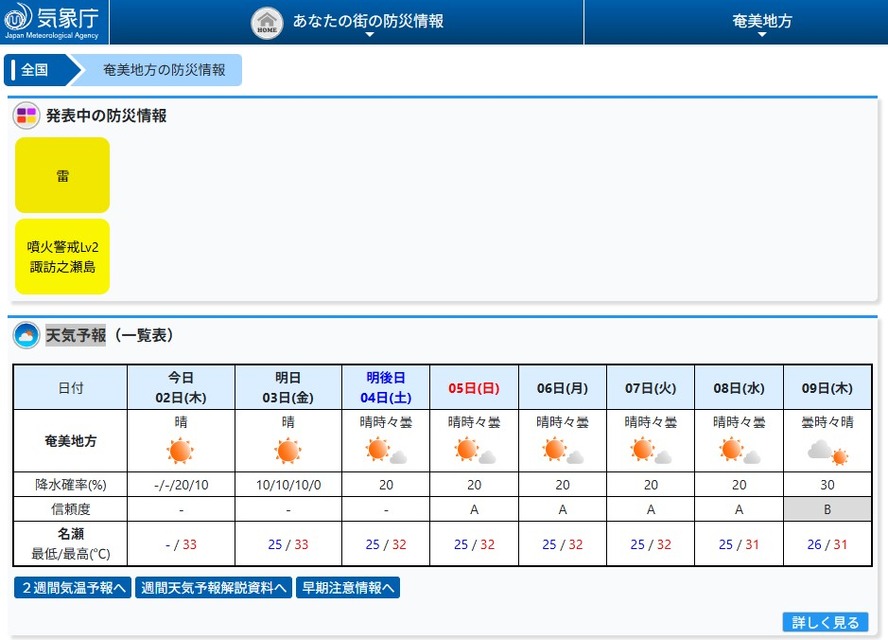Select the 05日(日) column header

(x=474, y=387)
